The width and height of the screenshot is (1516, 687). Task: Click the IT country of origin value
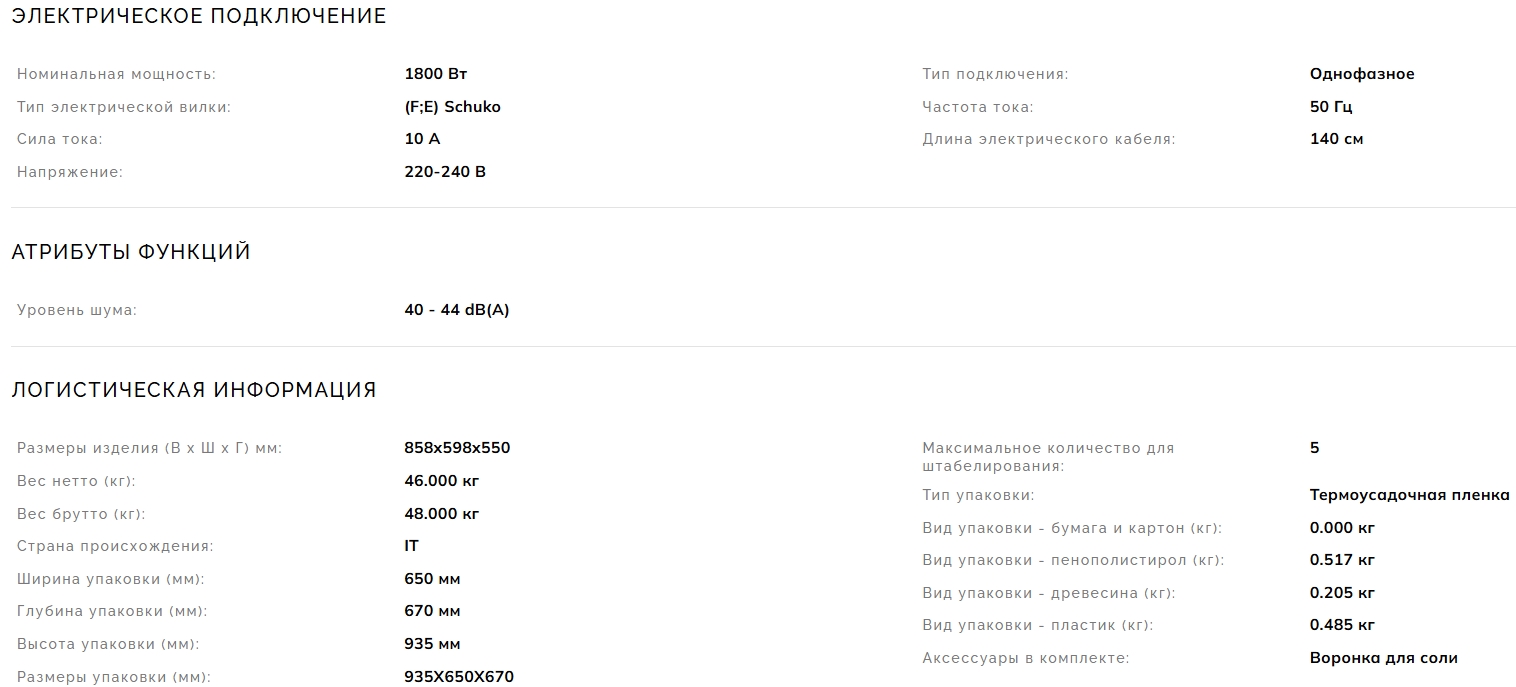click(x=411, y=546)
